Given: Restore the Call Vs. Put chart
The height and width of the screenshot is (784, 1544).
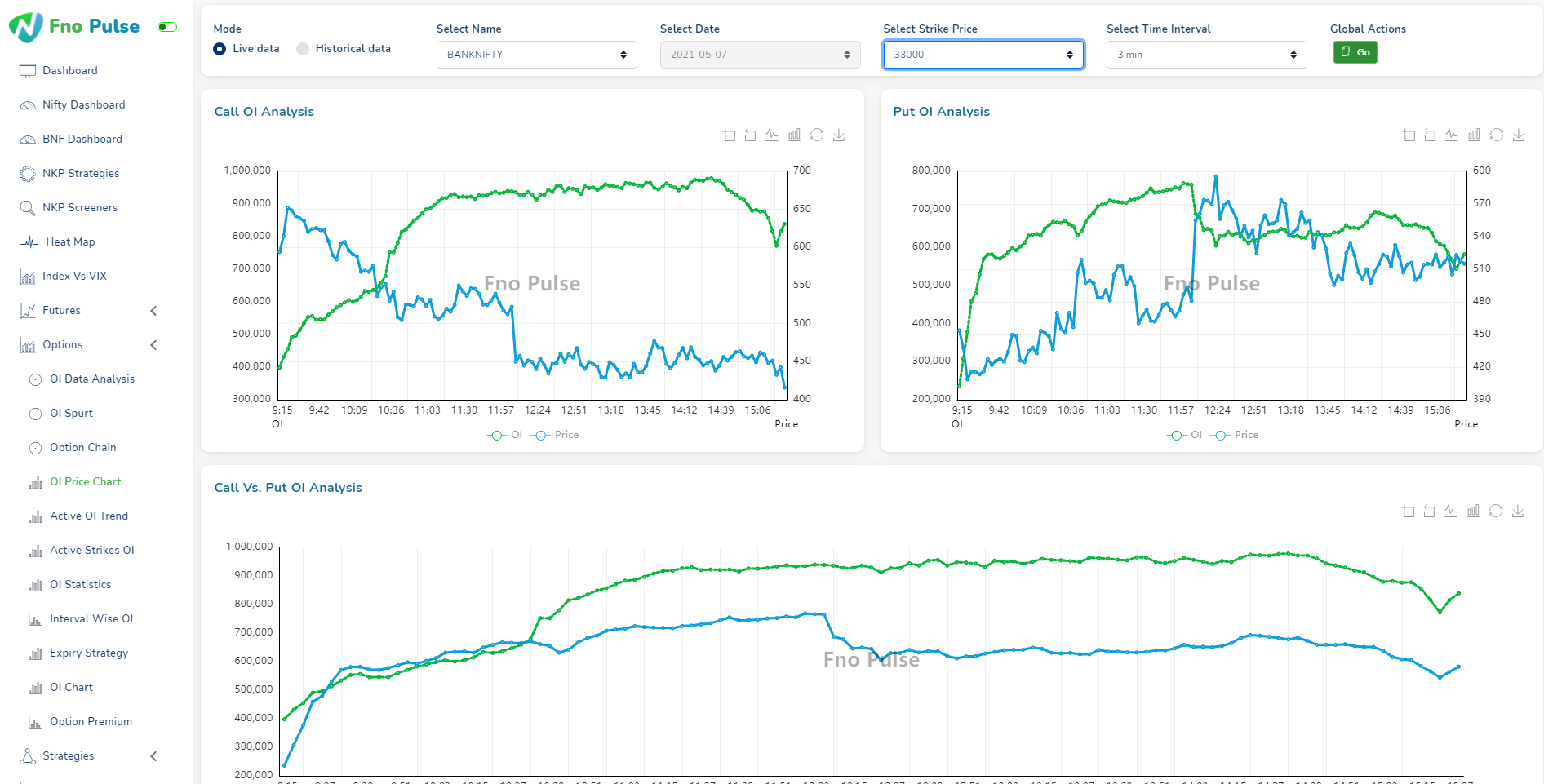Looking at the screenshot, I should click(x=1496, y=511).
